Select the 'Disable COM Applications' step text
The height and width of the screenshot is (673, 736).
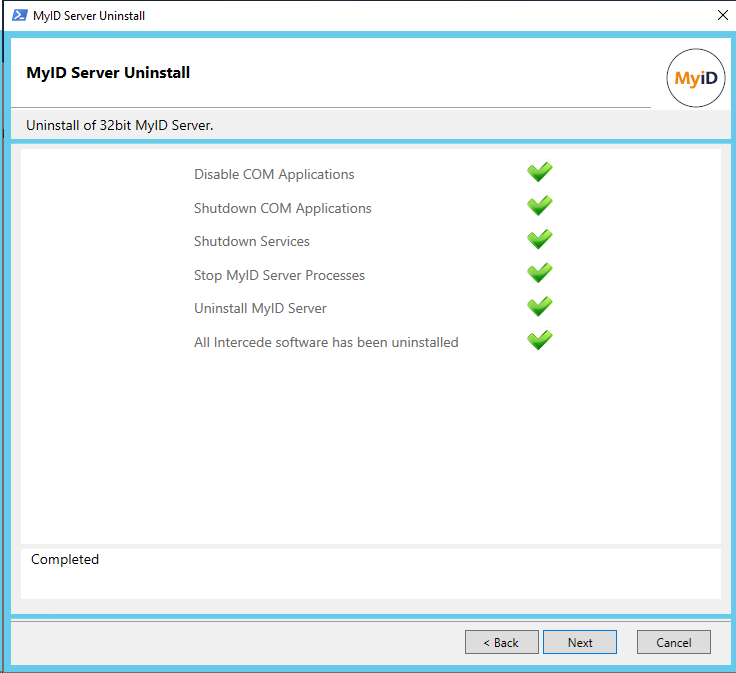tap(274, 175)
